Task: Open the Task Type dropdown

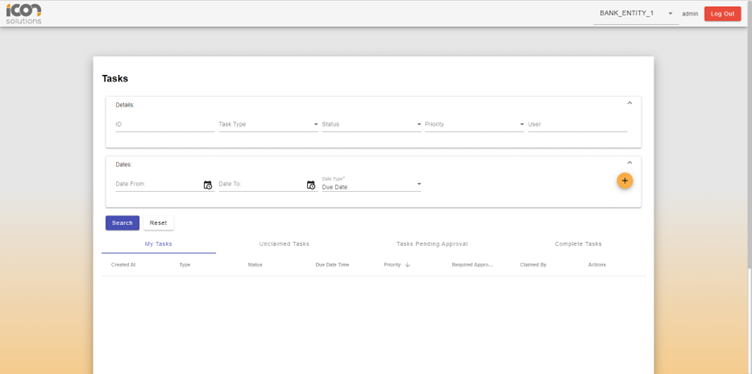Action: 268,124
